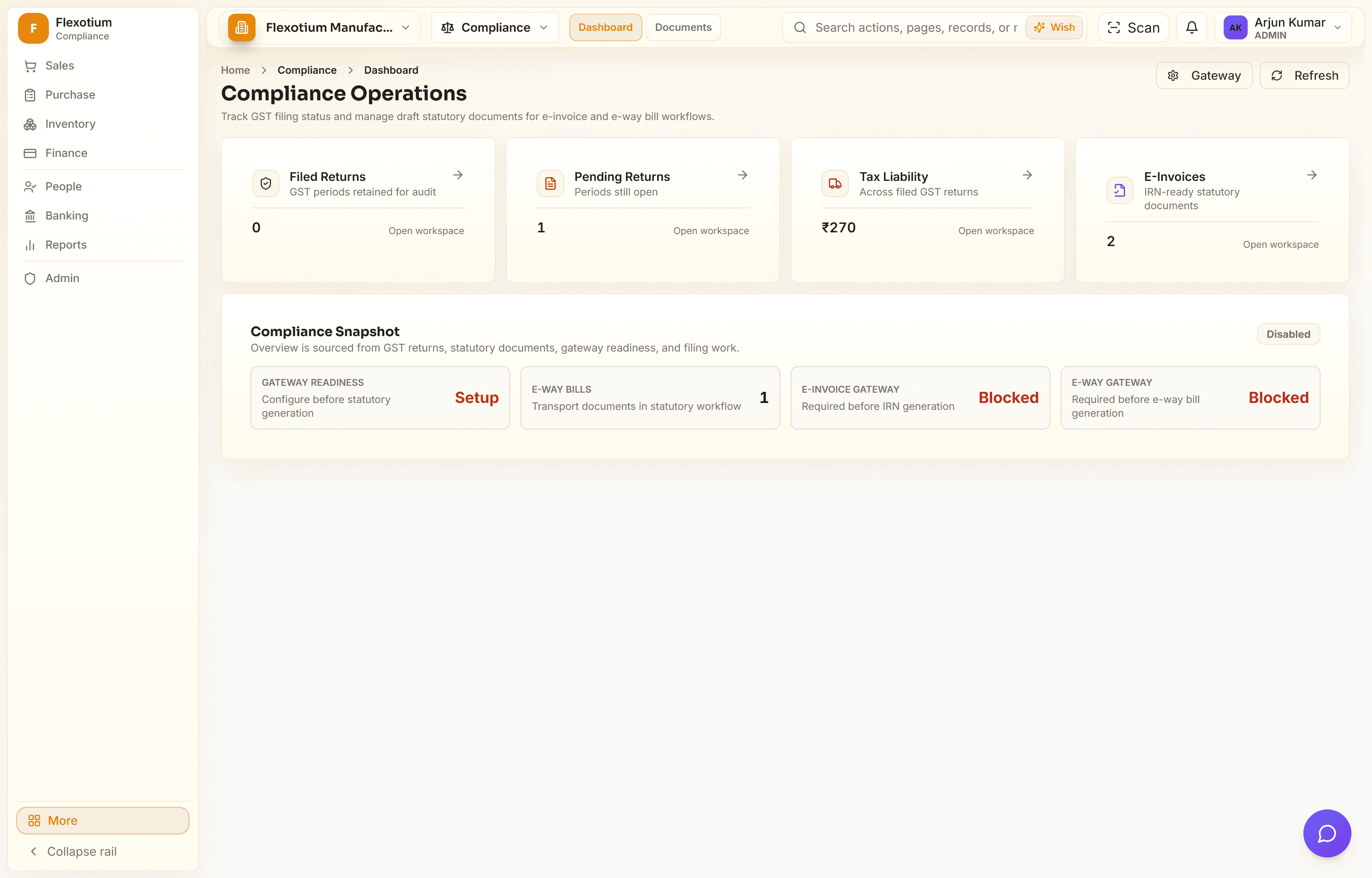The width and height of the screenshot is (1372, 878).
Task: Go to Compliance breadcrumb
Action: click(307, 70)
